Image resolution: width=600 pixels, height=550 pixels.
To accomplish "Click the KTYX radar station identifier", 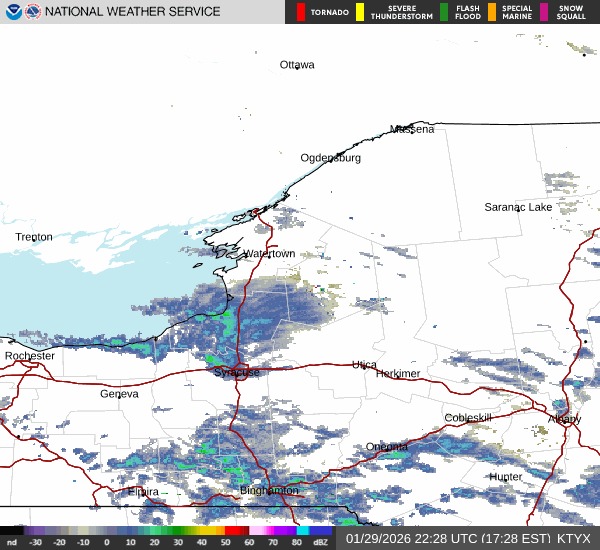I will click(574, 538).
